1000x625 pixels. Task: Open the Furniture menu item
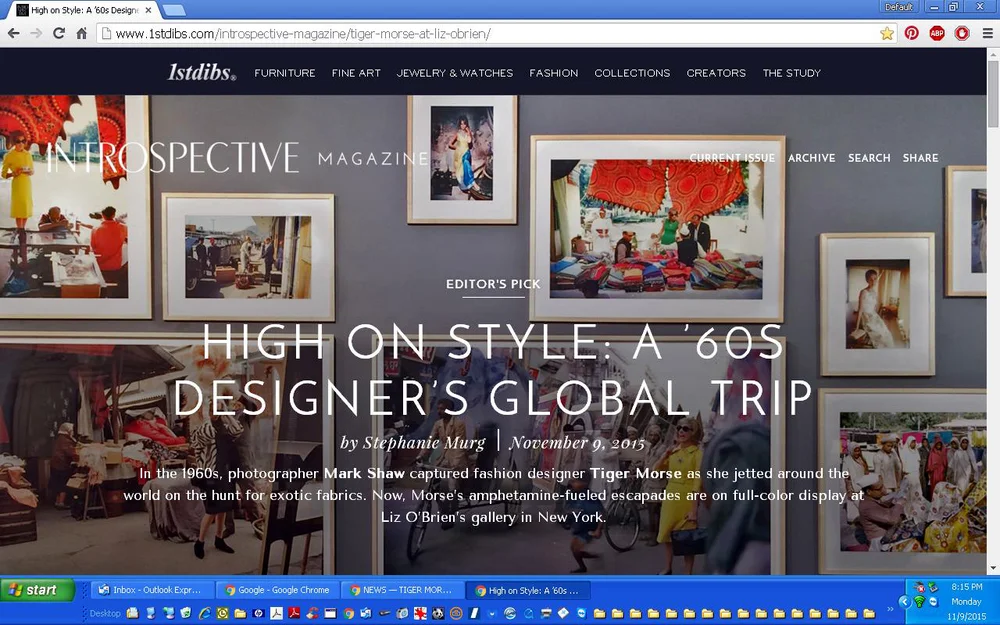284,73
